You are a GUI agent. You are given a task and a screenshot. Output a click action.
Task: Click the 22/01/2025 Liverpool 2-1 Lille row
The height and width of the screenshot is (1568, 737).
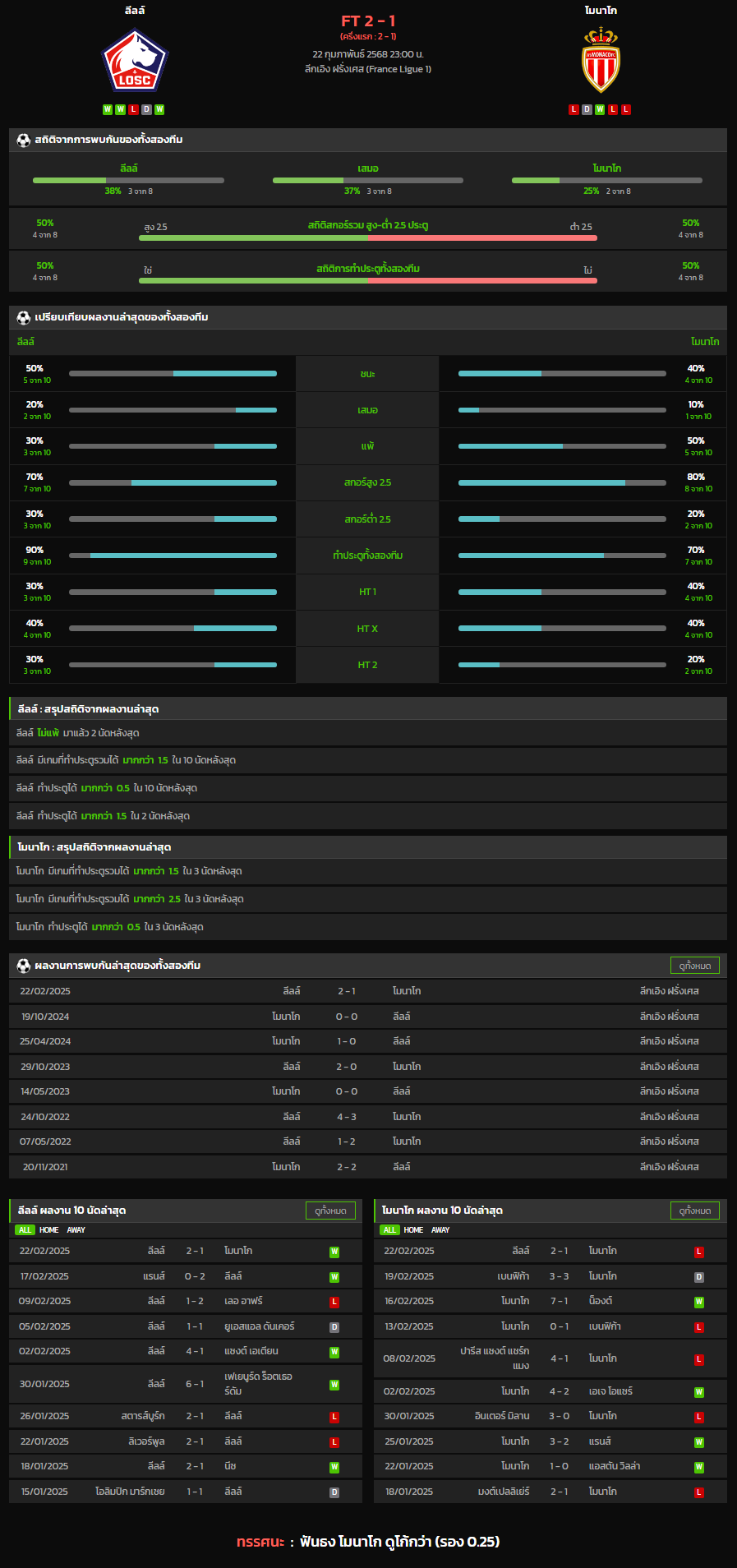pos(186,1441)
